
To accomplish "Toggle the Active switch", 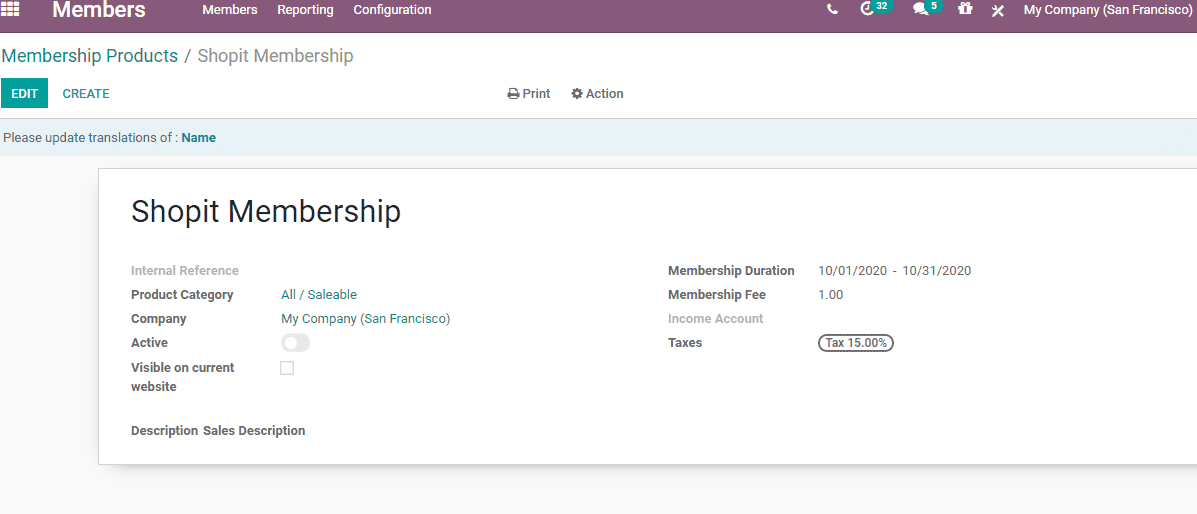I will [x=295, y=343].
